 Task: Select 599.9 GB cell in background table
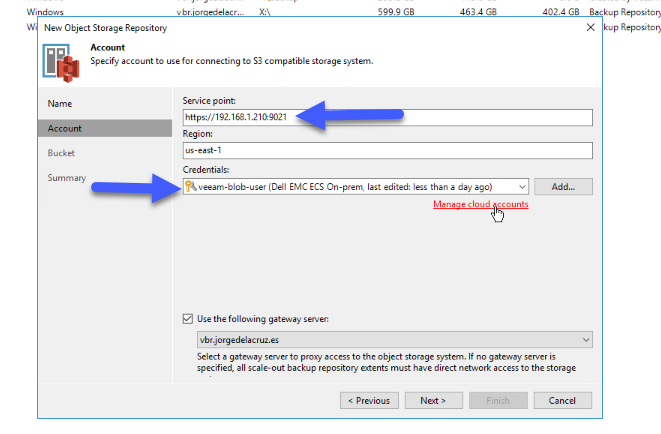396,12
